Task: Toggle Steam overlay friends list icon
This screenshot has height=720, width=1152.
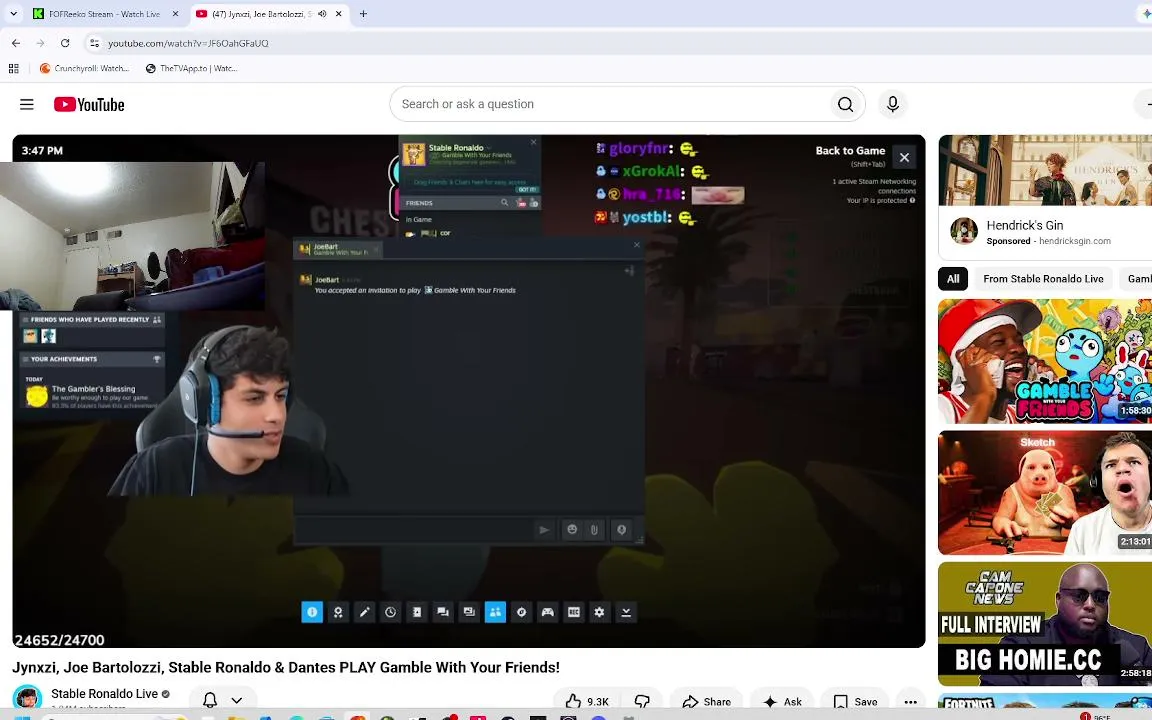Action: 495,612
